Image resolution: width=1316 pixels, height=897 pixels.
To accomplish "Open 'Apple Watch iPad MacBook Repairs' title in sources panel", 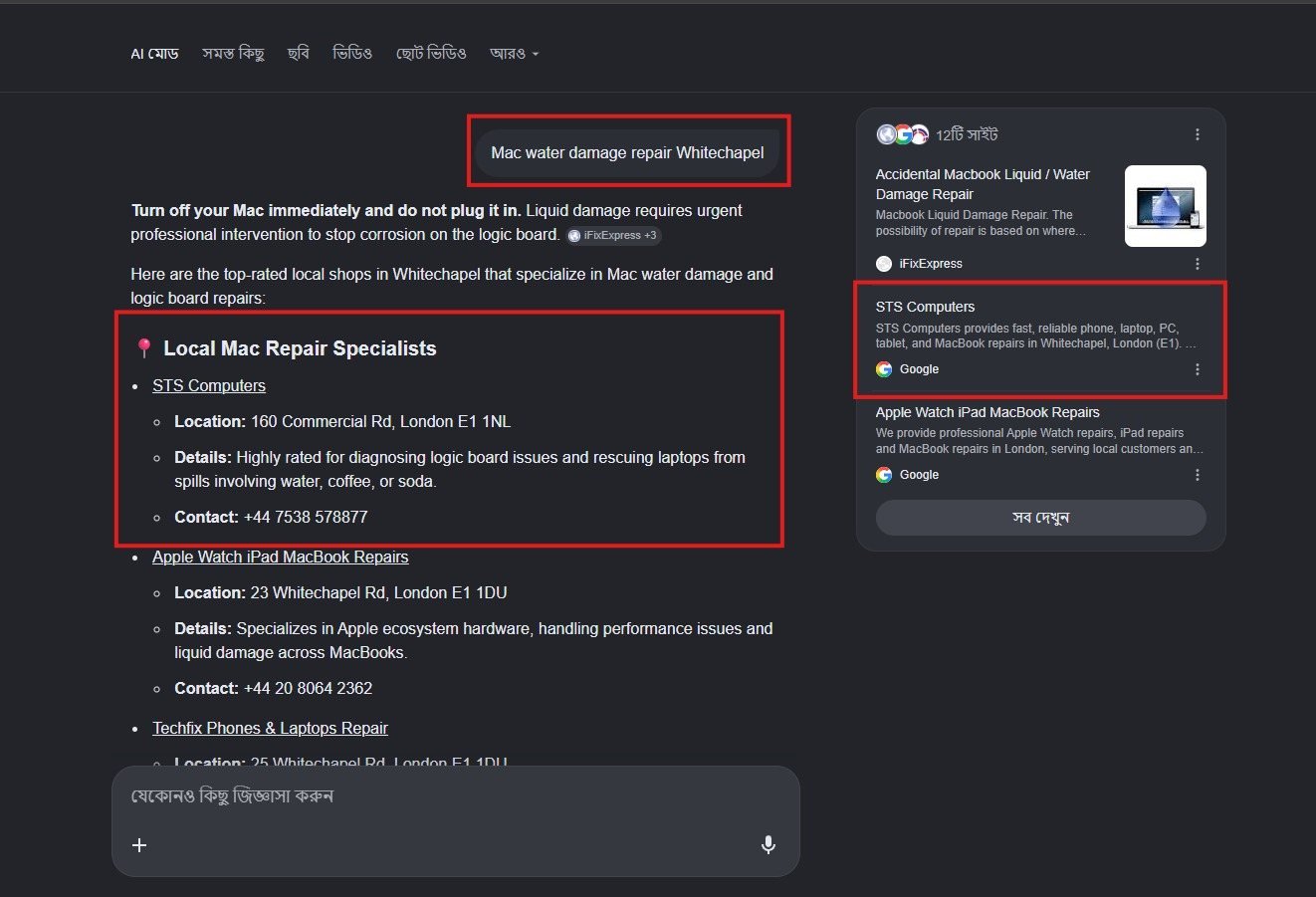I will point(987,412).
